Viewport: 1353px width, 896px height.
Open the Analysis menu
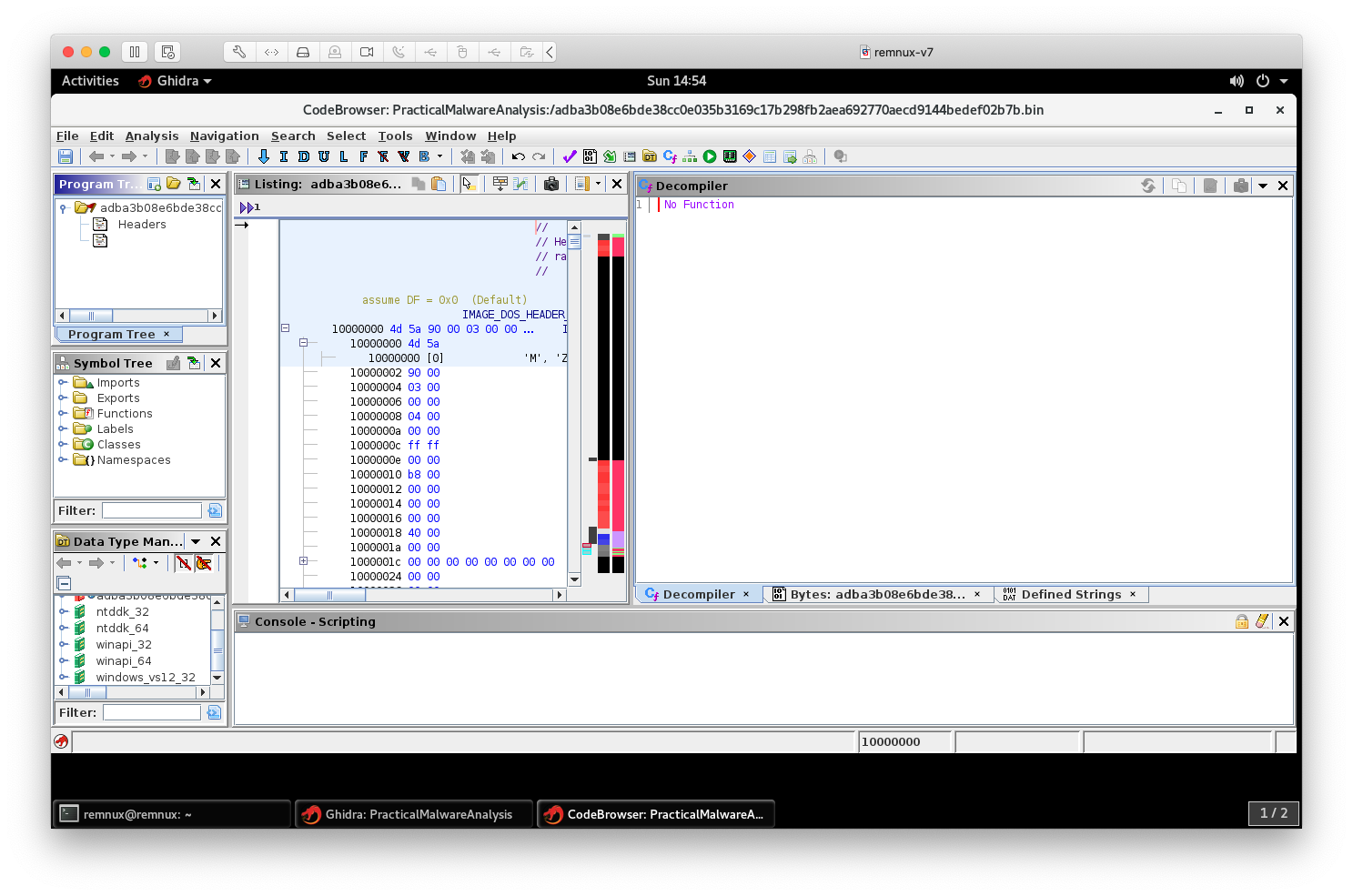151,136
